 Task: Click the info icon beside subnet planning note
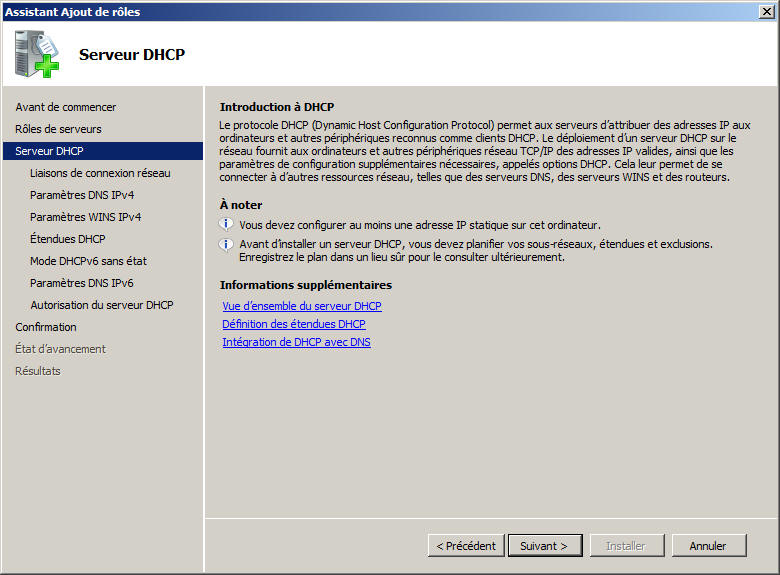227,244
